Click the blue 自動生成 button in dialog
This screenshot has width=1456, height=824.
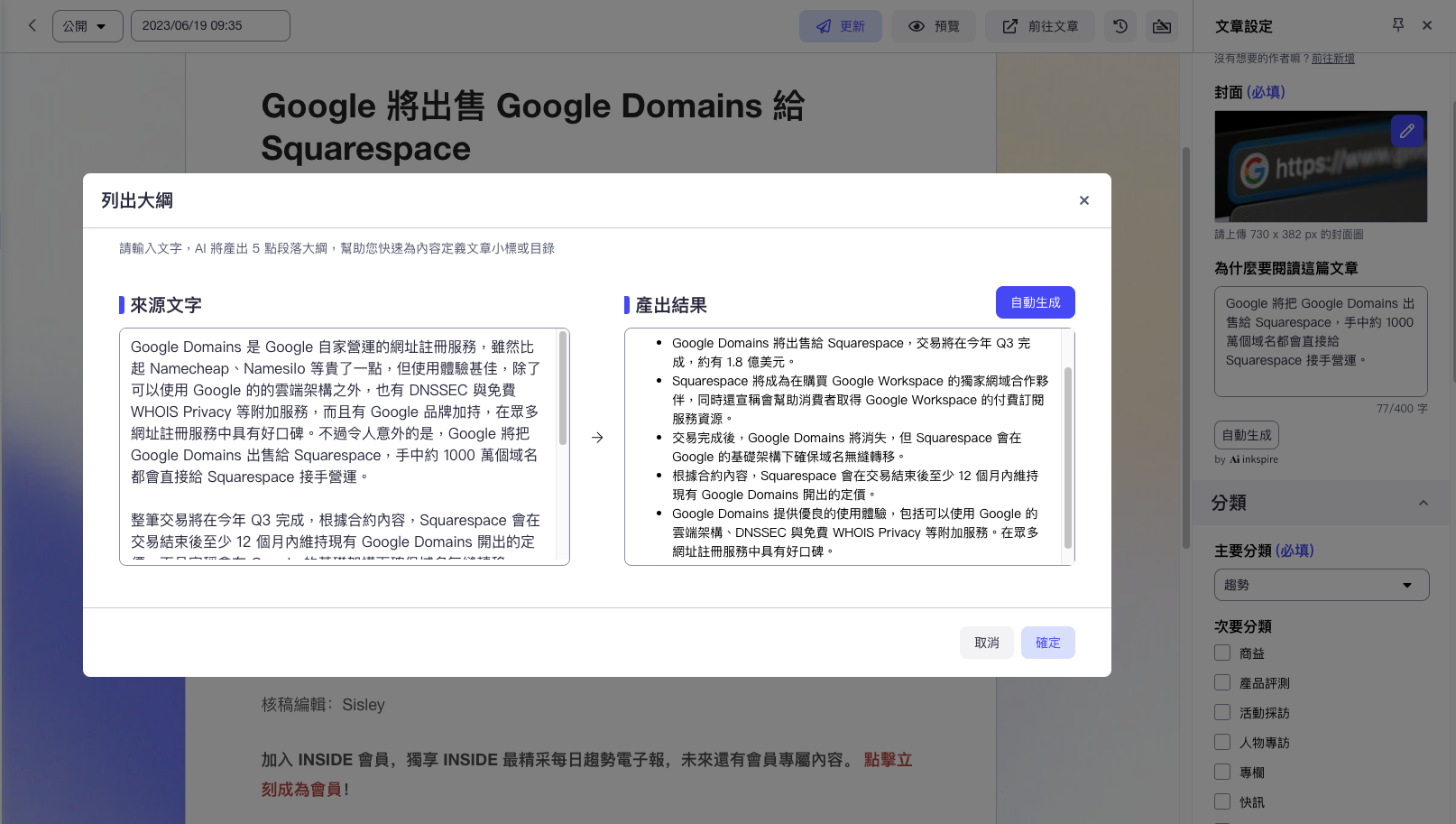coord(1036,302)
